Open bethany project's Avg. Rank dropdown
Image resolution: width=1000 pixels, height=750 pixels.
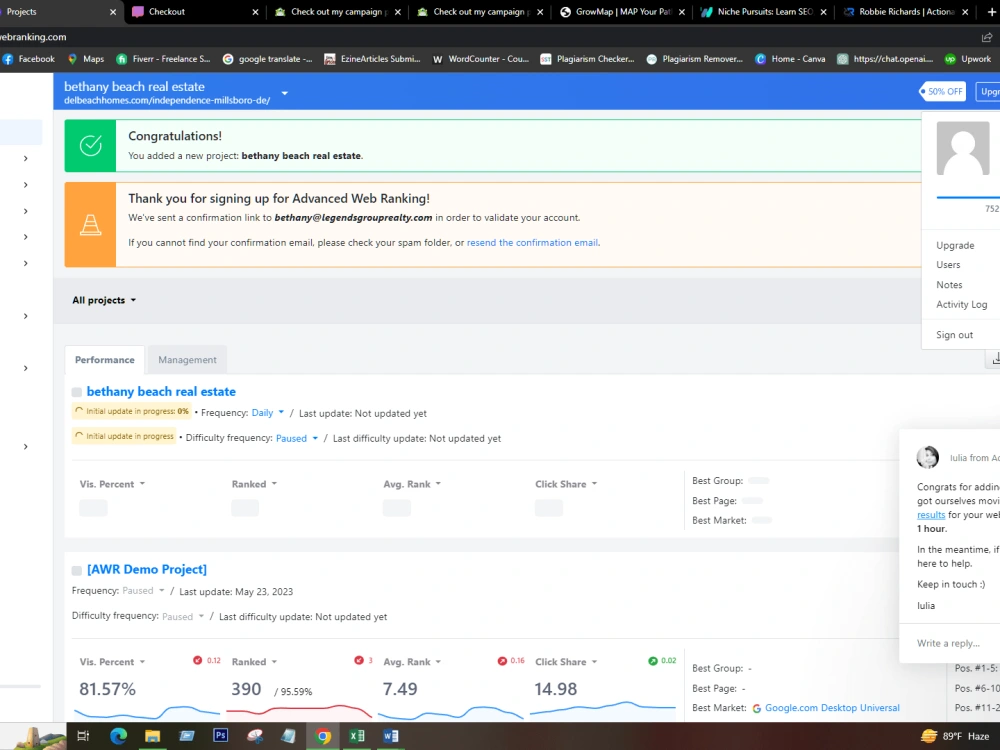click(412, 484)
